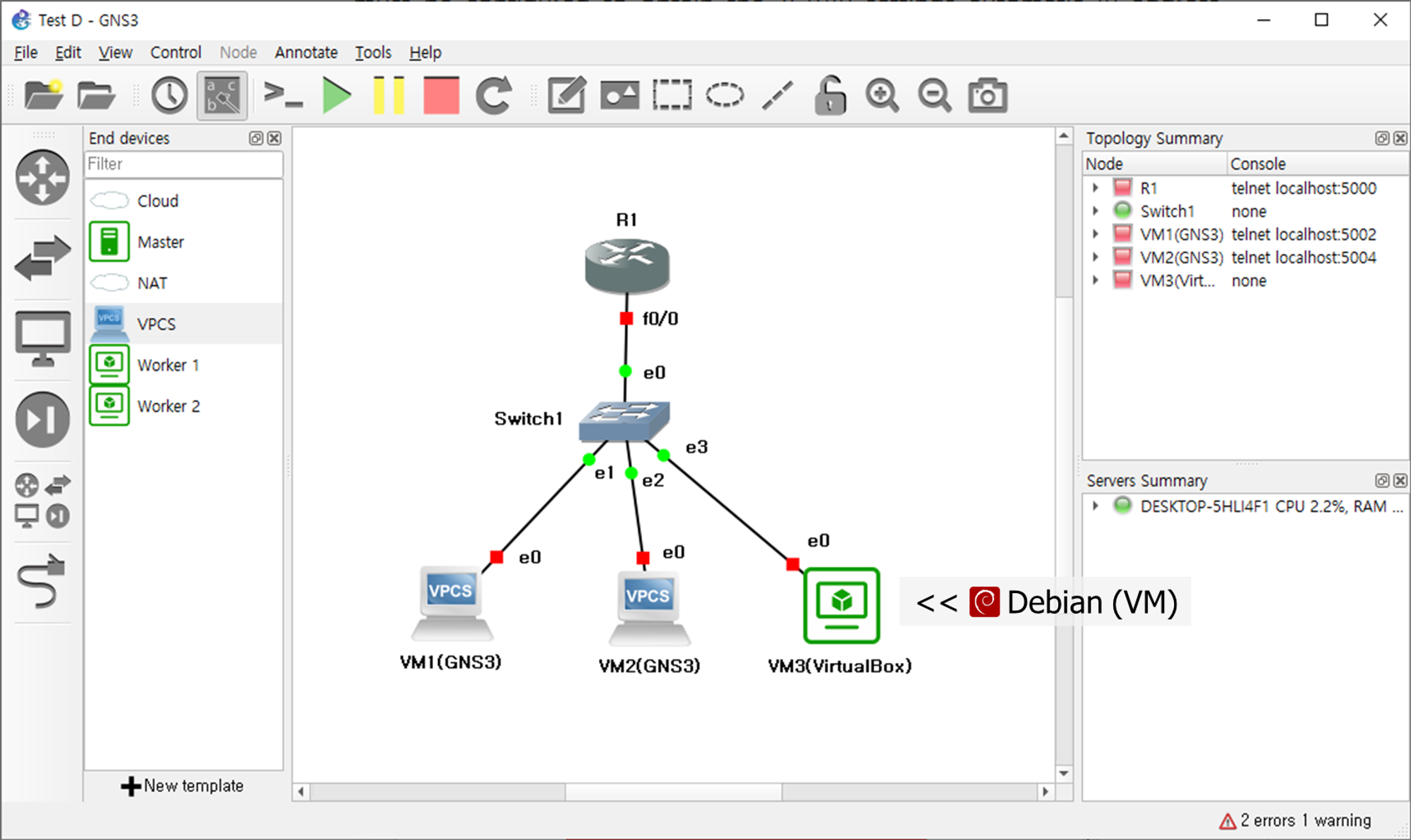Stop all nodes with red stop button
The image size is (1411, 840).
[442, 95]
